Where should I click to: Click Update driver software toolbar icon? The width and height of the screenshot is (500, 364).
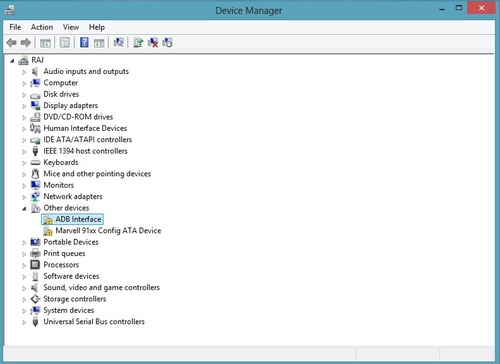pyautogui.click(x=138, y=43)
